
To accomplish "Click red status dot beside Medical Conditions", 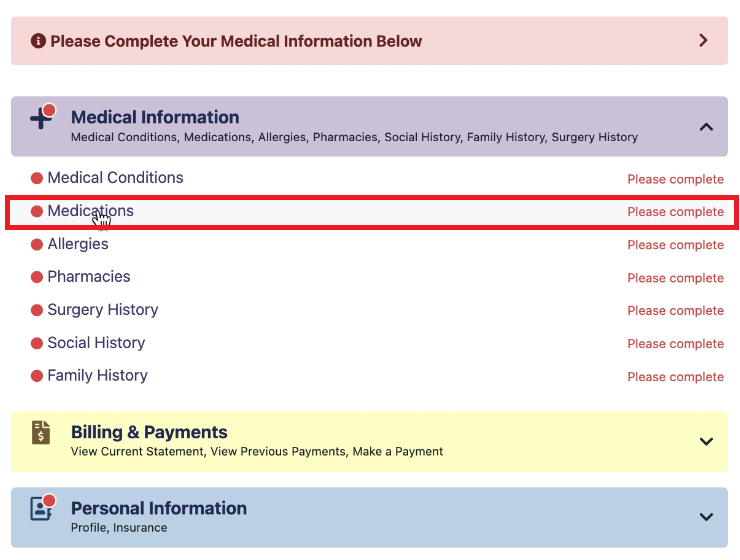I will (x=37, y=179).
